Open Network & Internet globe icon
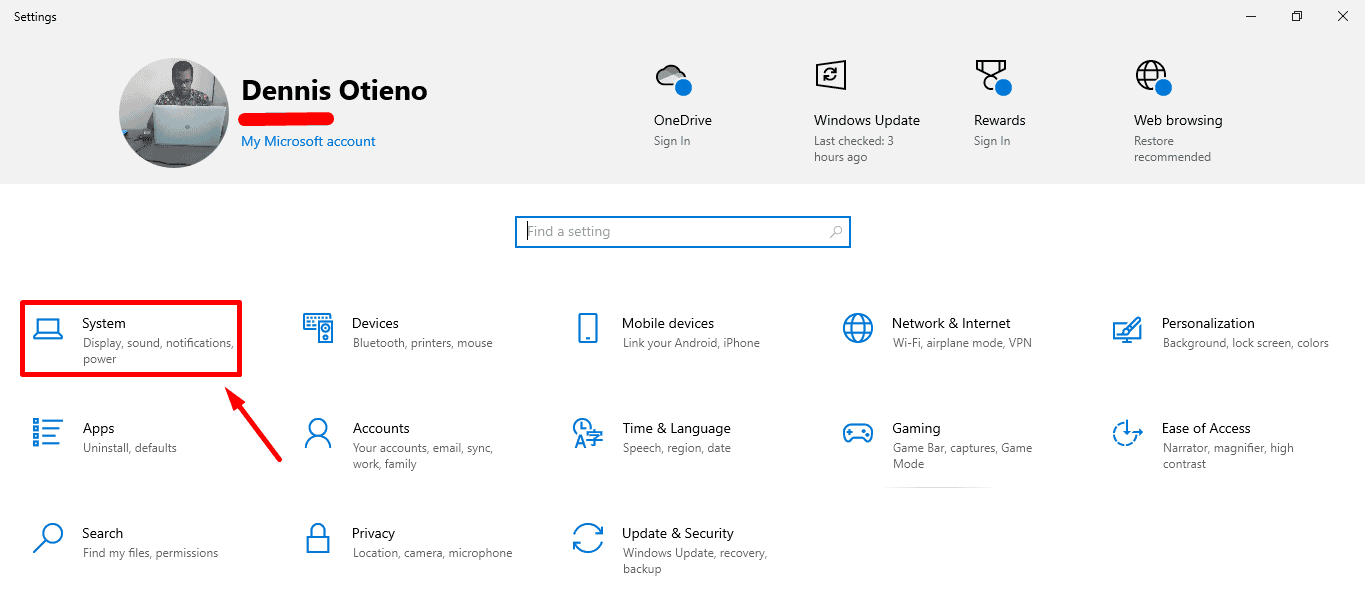1365x589 pixels. (858, 328)
